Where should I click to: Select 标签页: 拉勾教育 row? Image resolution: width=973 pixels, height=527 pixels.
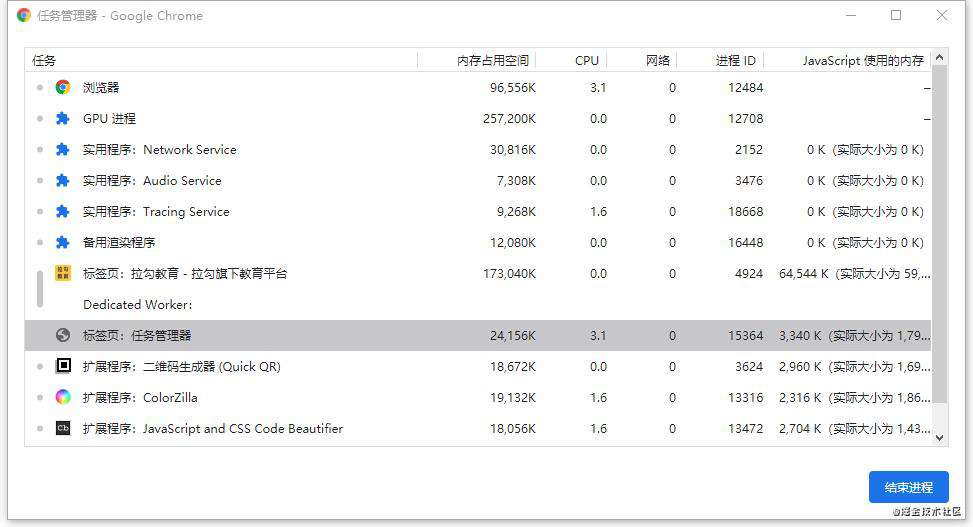[478, 274]
